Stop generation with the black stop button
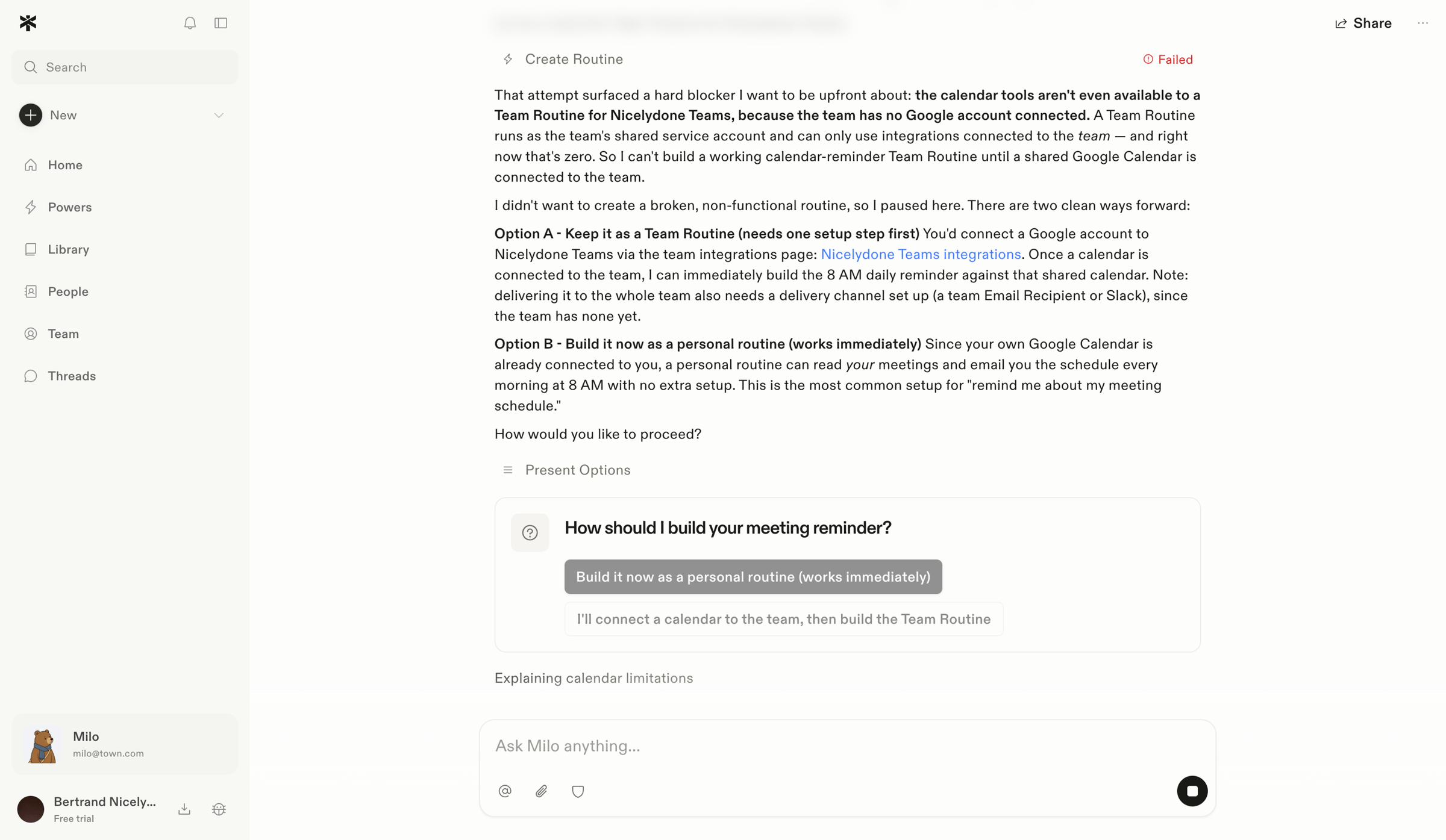Screen dimensions: 1446x840 [x=1192, y=791]
